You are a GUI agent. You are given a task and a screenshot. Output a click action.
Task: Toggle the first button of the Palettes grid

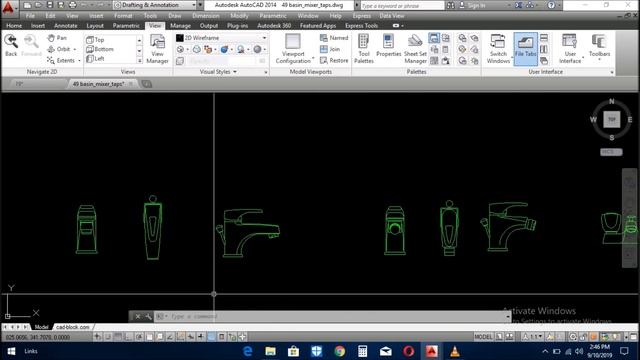tap(434, 38)
